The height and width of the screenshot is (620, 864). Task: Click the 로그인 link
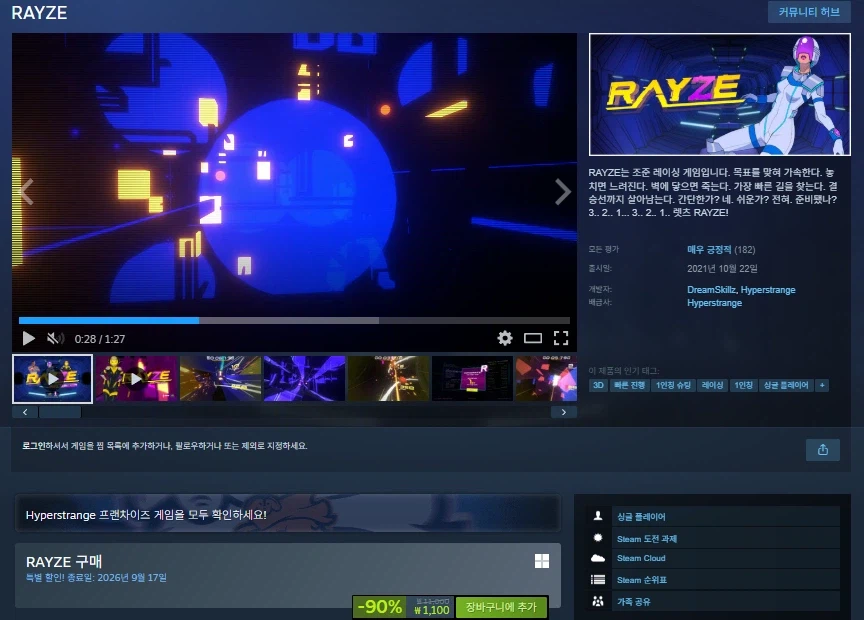pos(34,445)
